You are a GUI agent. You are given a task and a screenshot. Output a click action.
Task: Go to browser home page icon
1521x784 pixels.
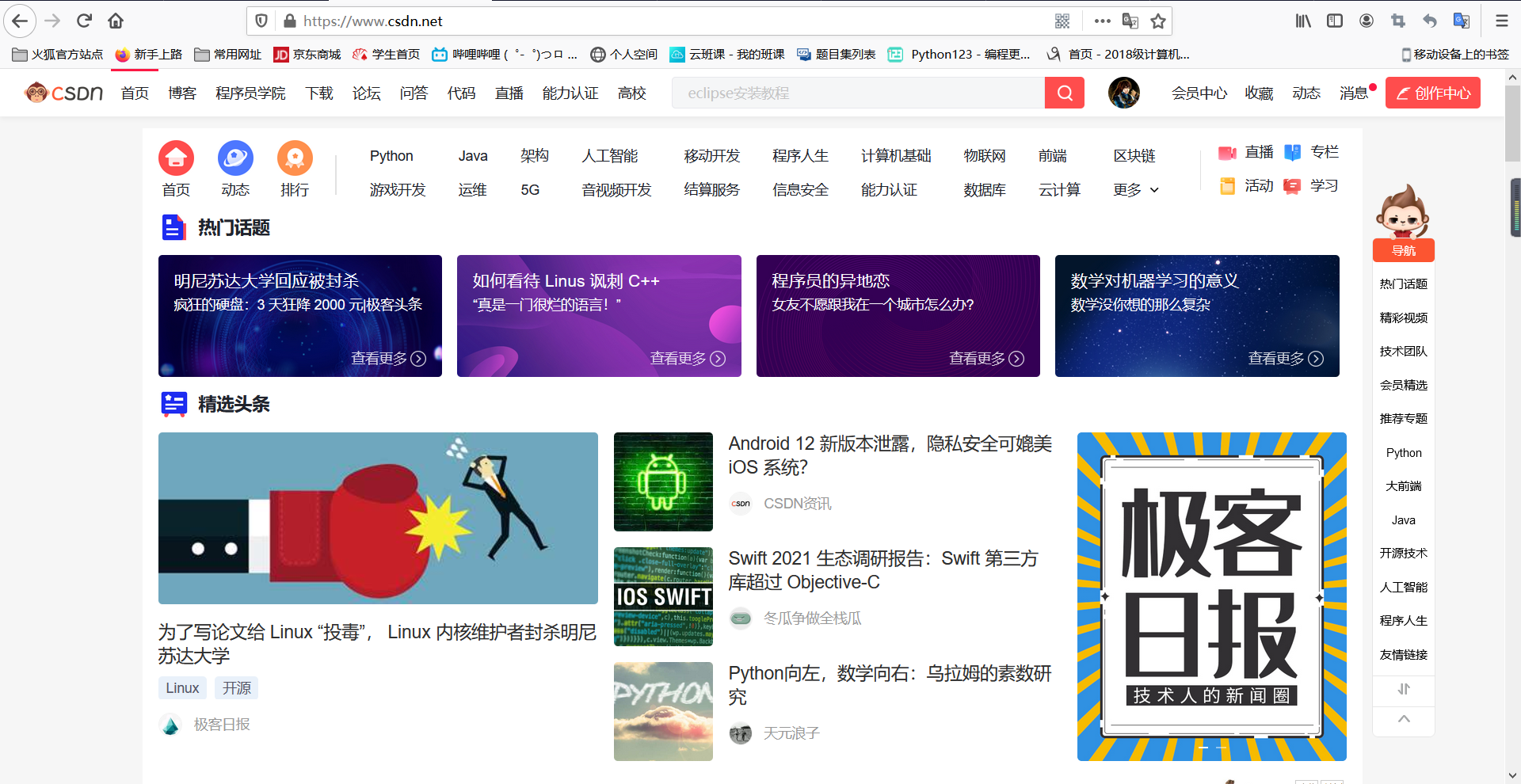tap(116, 21)
